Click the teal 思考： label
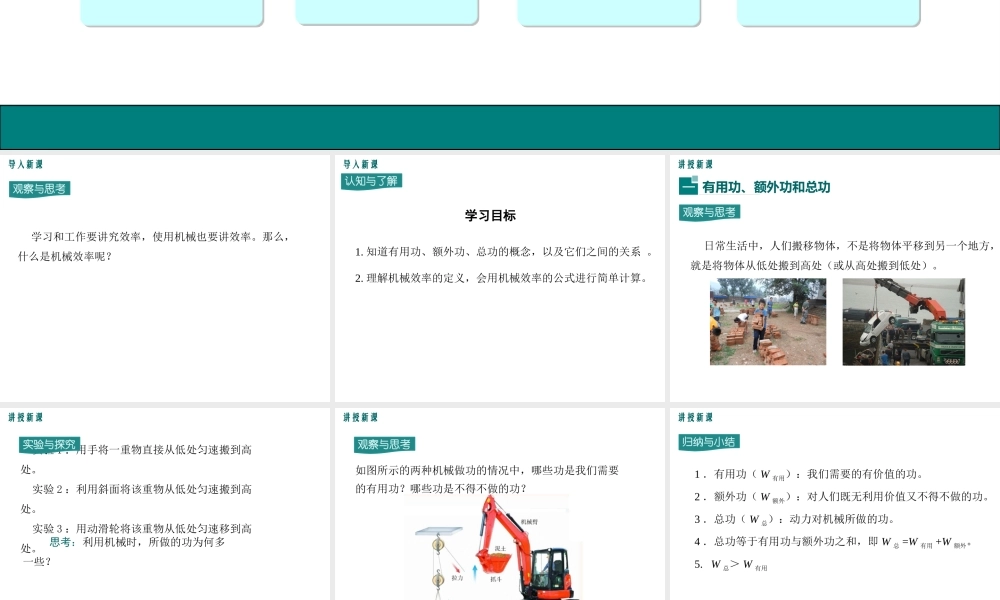 62,542
